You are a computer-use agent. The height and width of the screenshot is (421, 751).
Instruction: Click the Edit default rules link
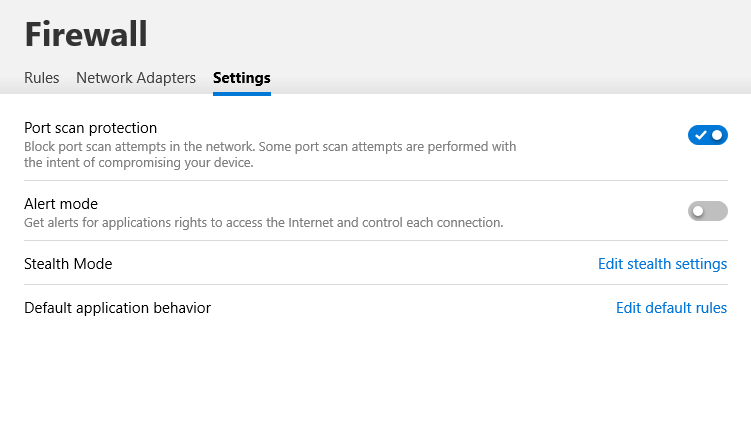point(671,308)
